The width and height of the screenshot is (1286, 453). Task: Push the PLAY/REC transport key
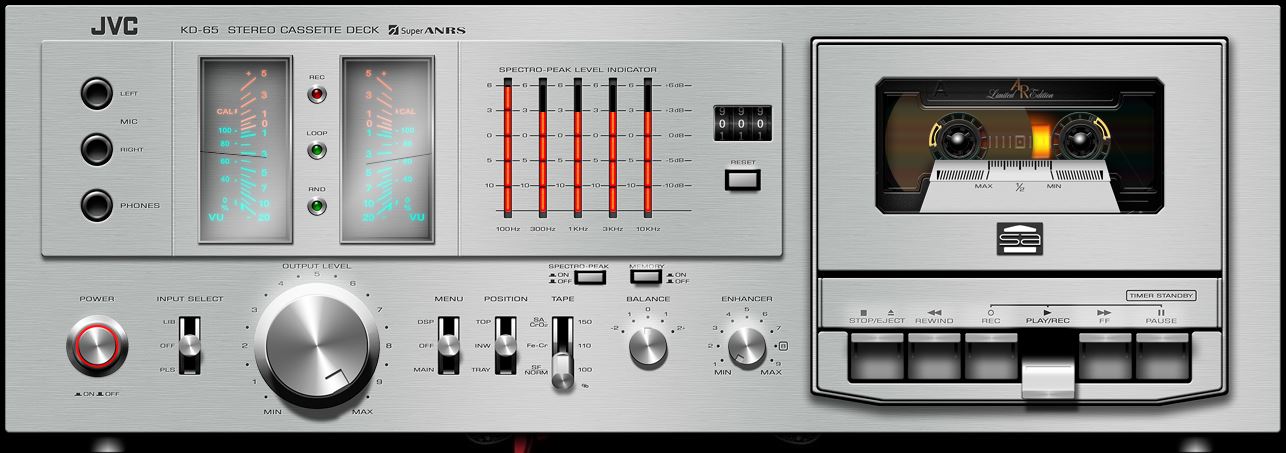[1048, 381]
